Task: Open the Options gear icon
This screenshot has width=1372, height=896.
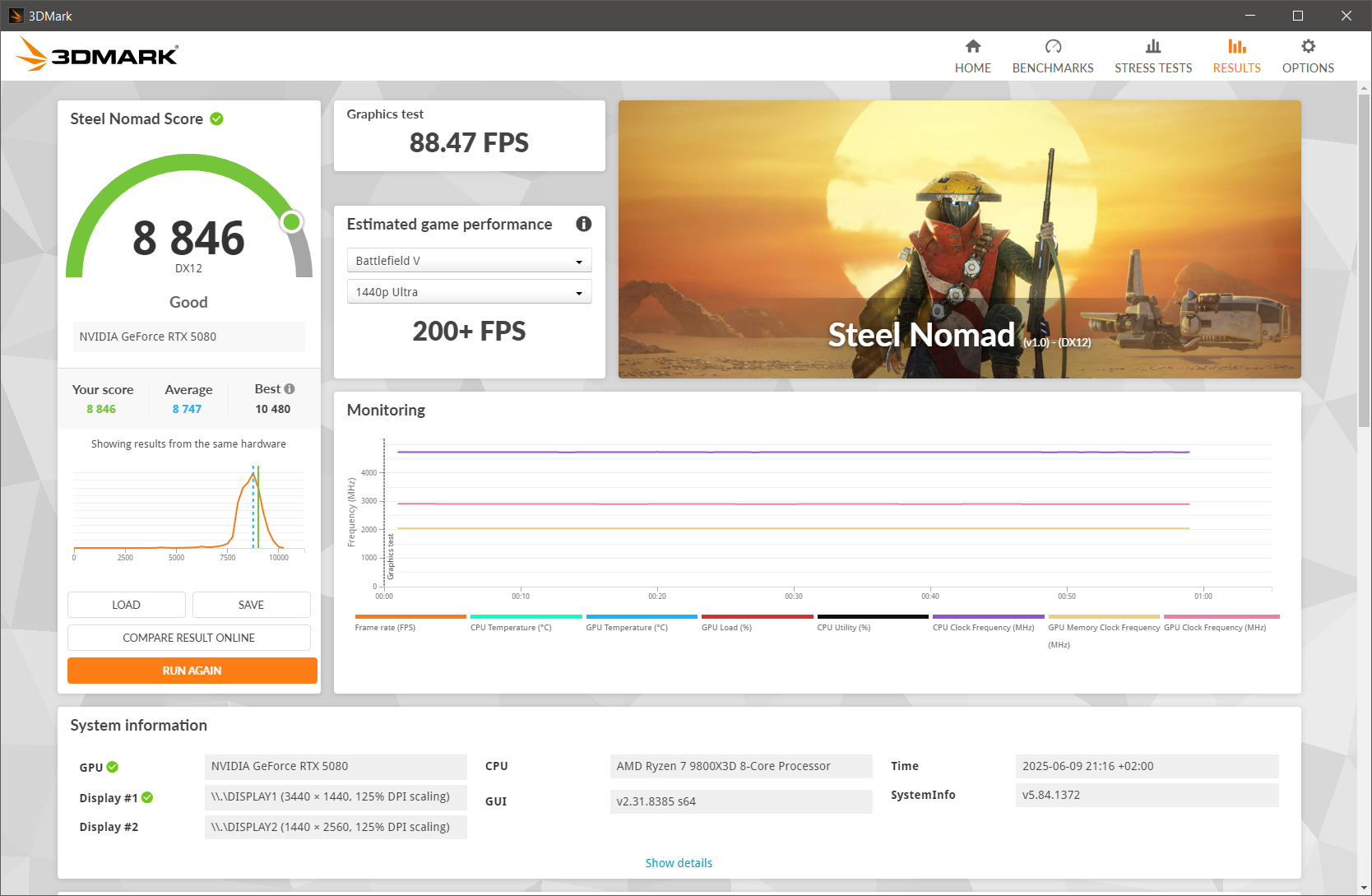Action: pos(1308,47)
